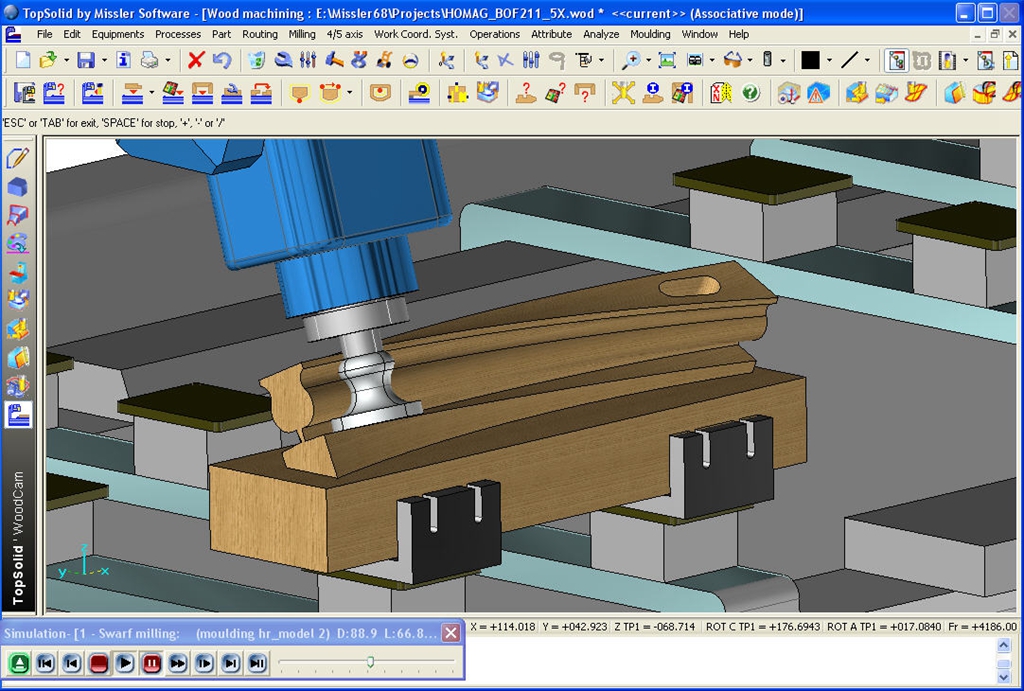1024x691 pixels.
Task: Toggle the highlighted tree-view mode button
Action: click(x=897, y=61)
